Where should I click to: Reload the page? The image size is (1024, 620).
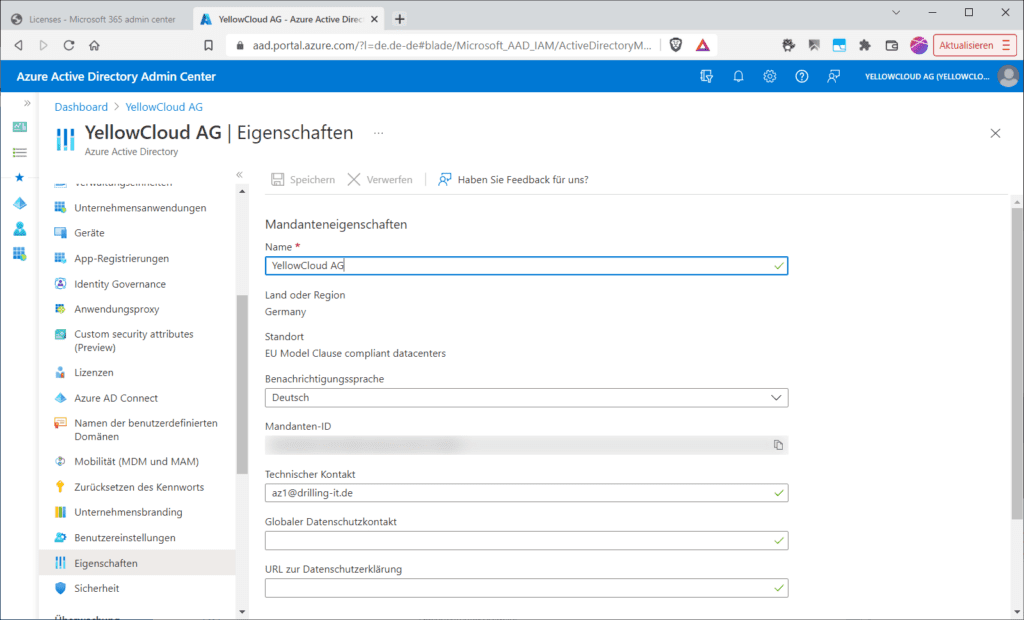[x=69, y=45]
